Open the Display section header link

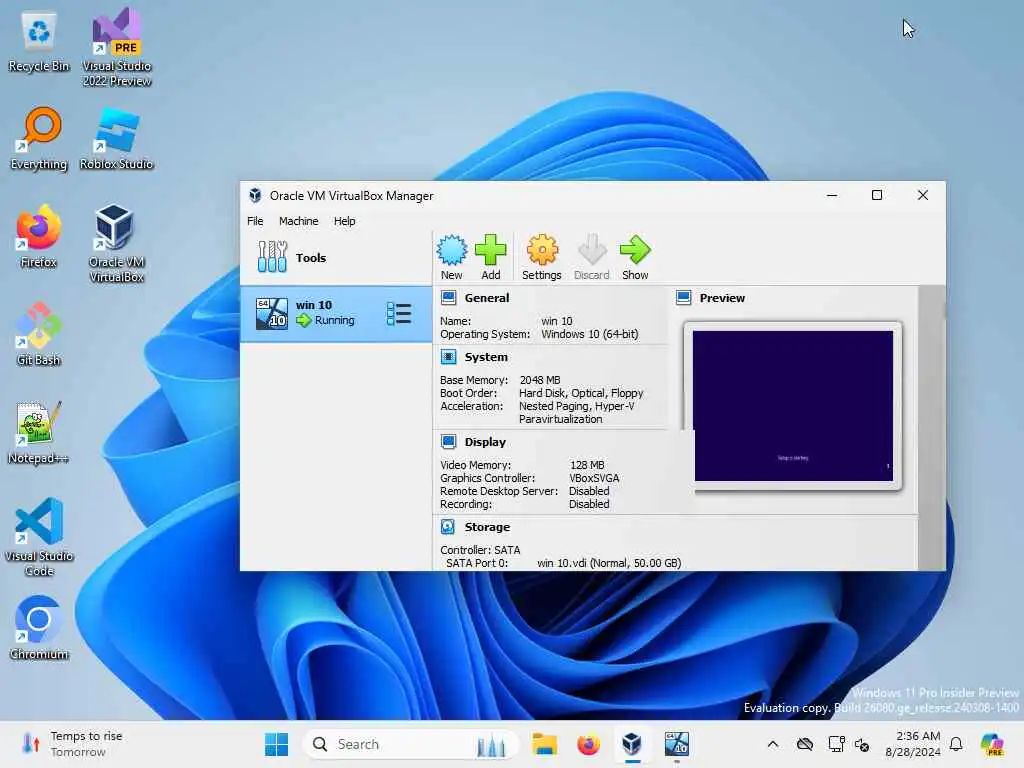485,442
